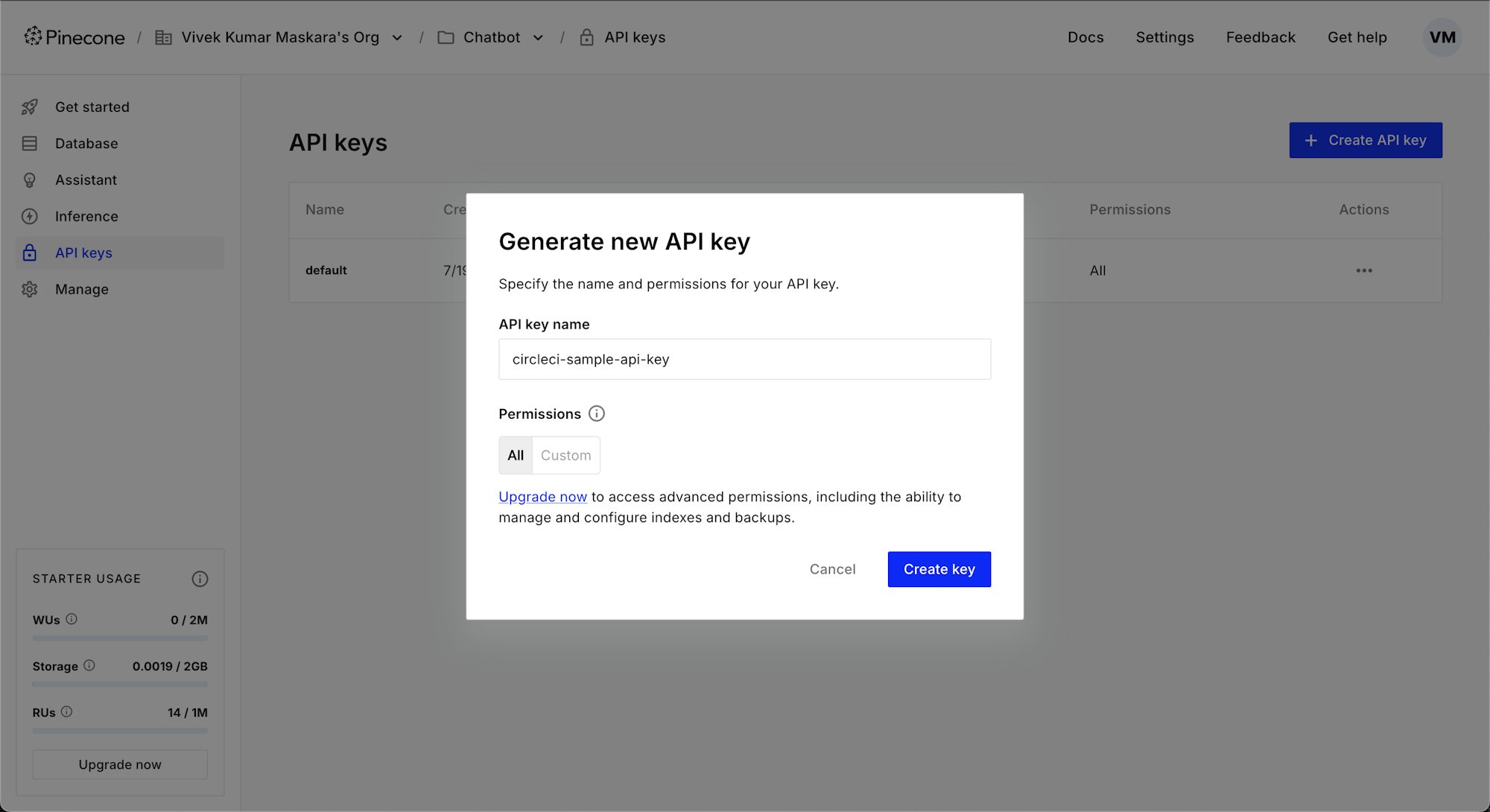Click the Create key button
Image resolution: width=1490 pixels, height=812 pixels.
pyautogui.click(x=939, y=568)
